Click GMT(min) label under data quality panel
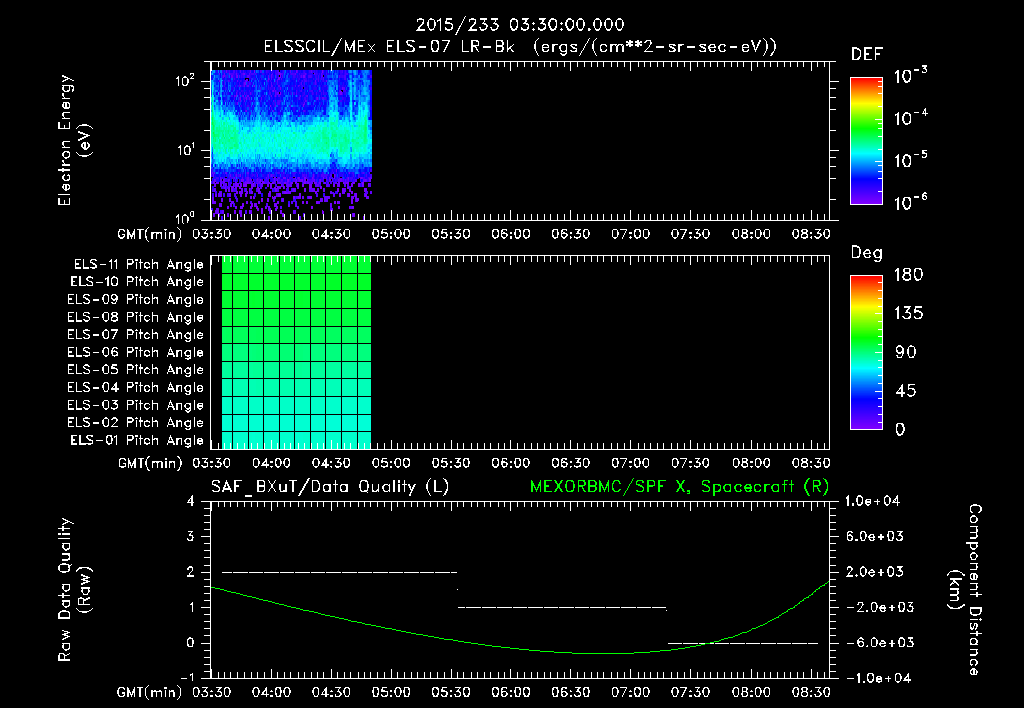Viewport: 1024px width, 708px height. (x=150, y=692)
